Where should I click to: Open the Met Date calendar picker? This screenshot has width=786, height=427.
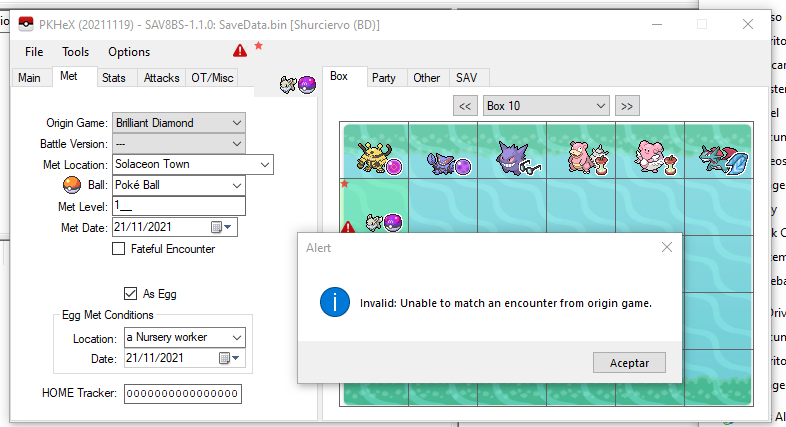click(x=222, y=227)
